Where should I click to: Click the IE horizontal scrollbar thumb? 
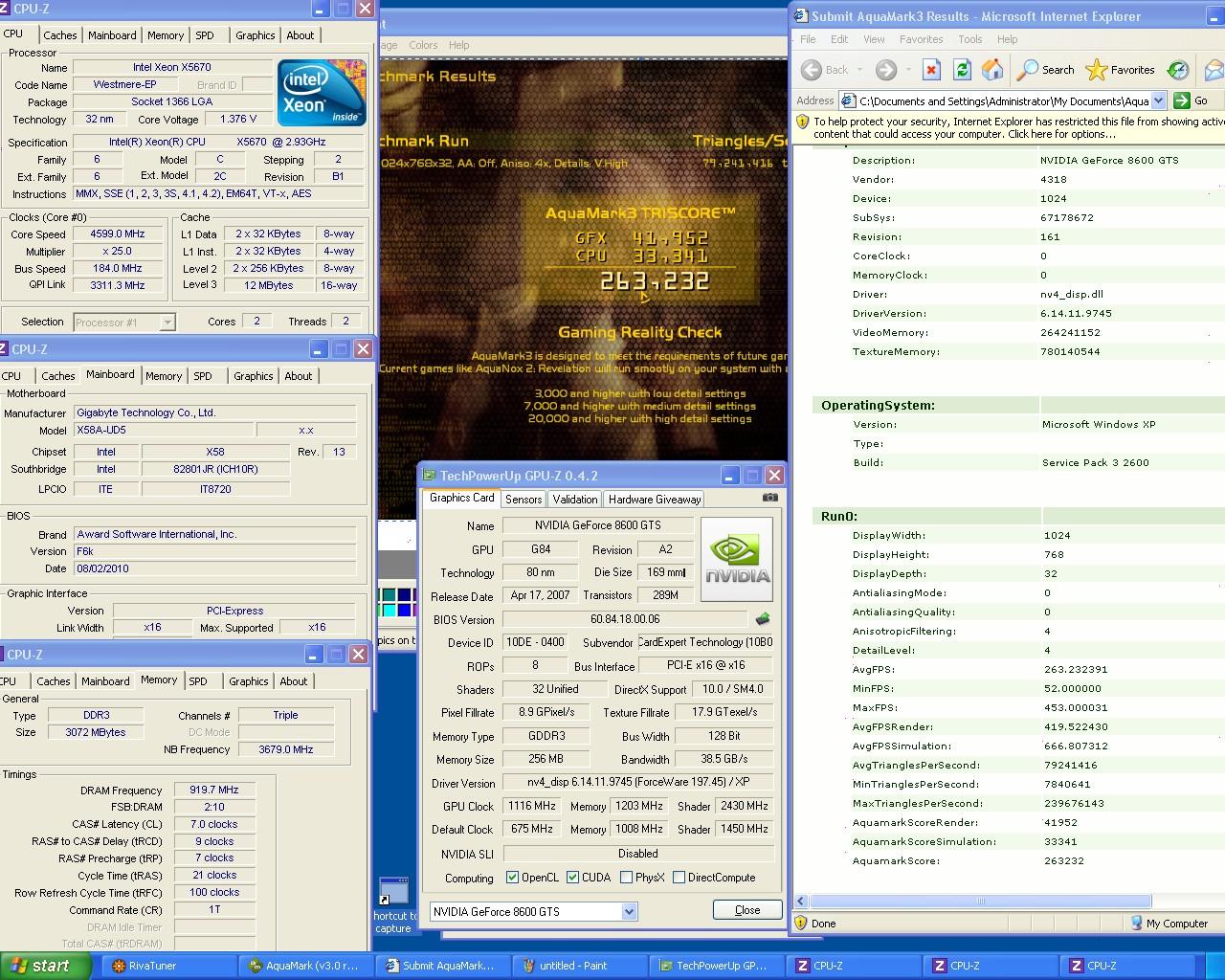click(x=980, y=901)
